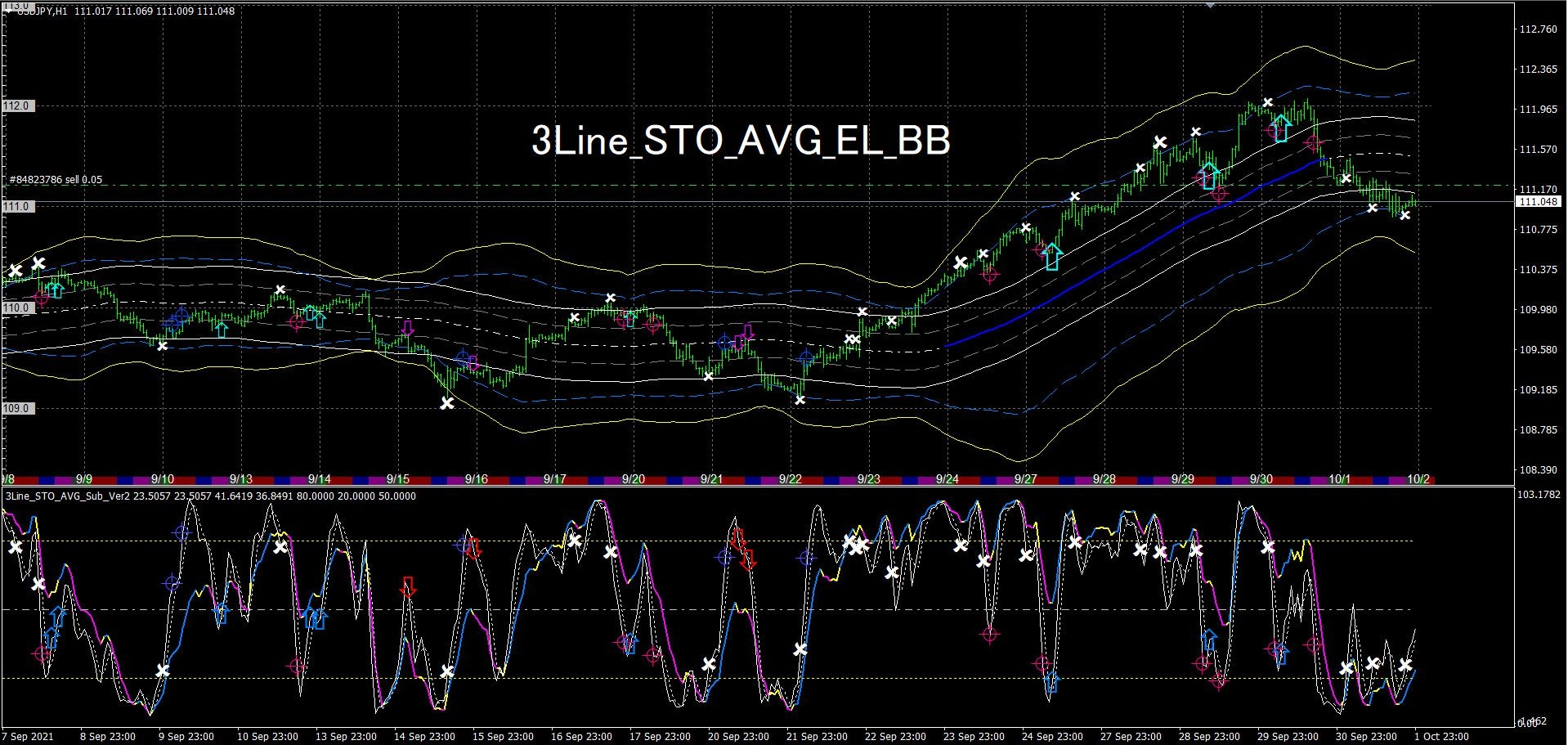1568x745 pixels.
Task: Click the 9/22 date marker on session bar
Action: click(x=791, y=479)
